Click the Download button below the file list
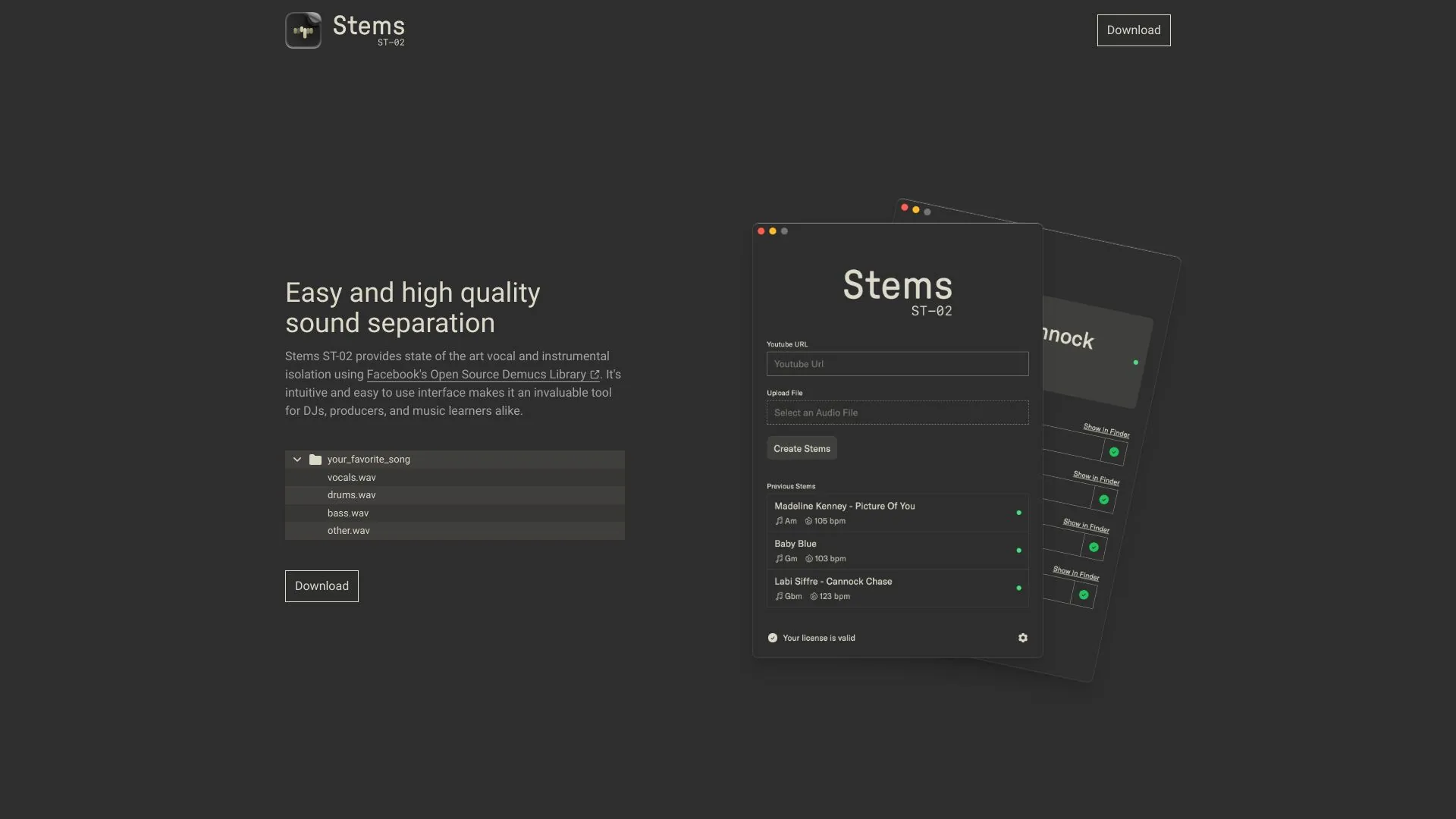The image size is (1456, 819). point(322,586)
